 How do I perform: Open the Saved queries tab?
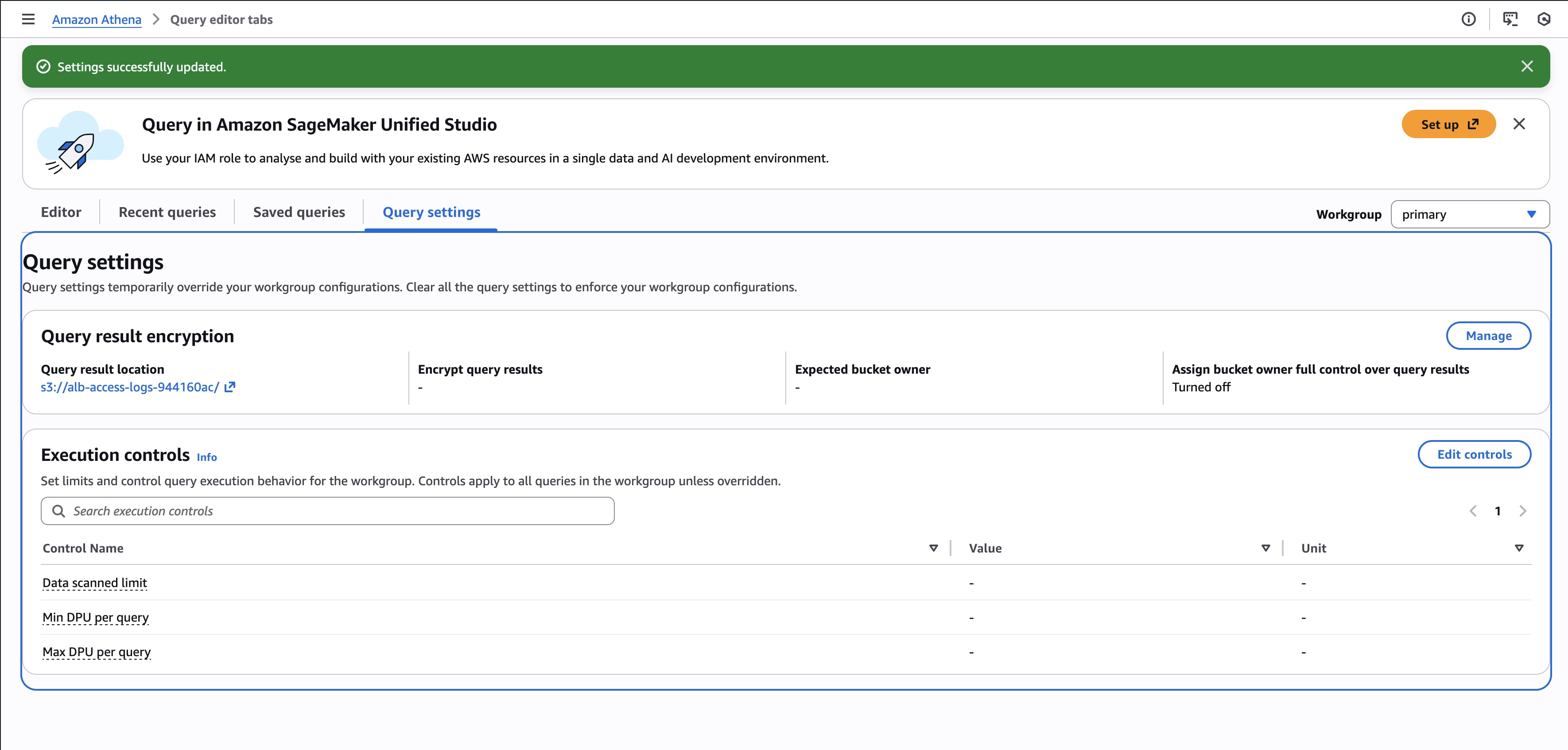[x=299, y=212]
